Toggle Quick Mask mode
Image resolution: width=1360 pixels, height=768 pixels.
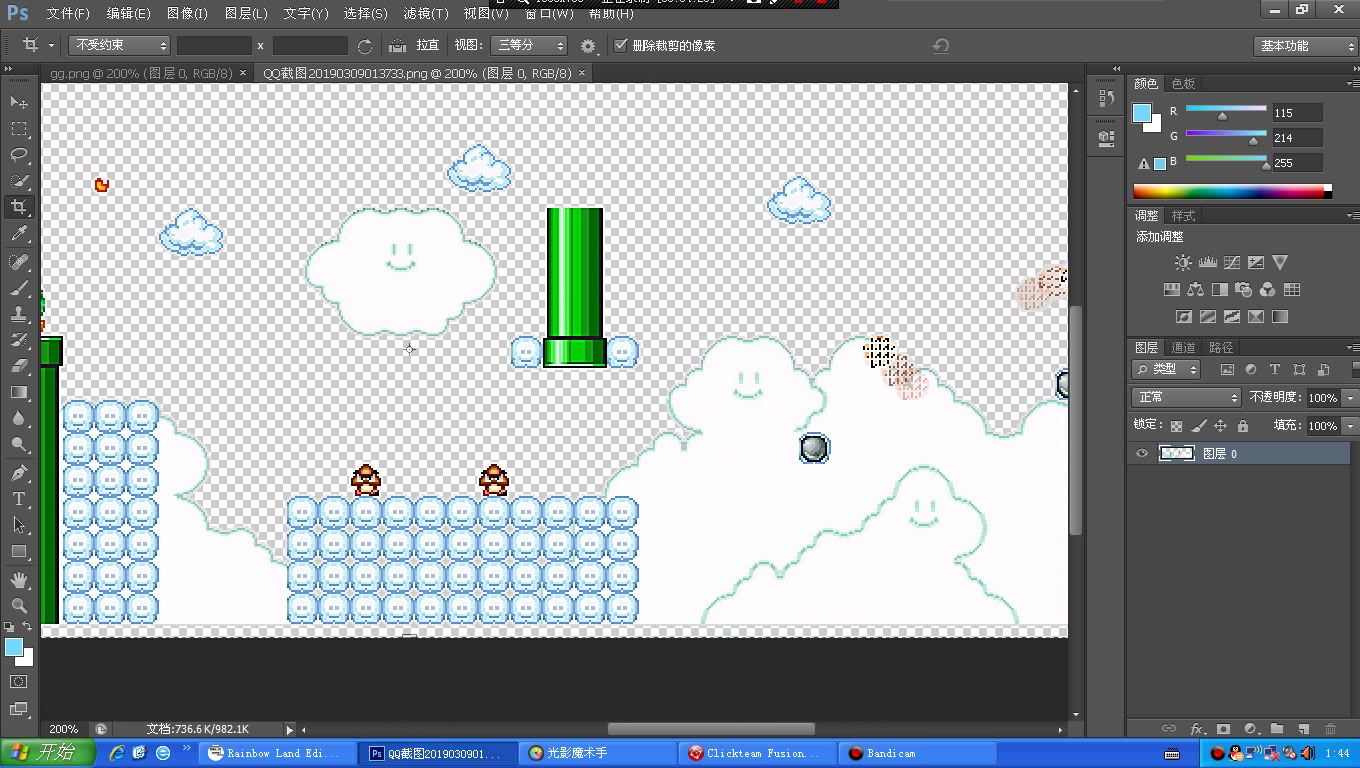click(x=19, y=682)
